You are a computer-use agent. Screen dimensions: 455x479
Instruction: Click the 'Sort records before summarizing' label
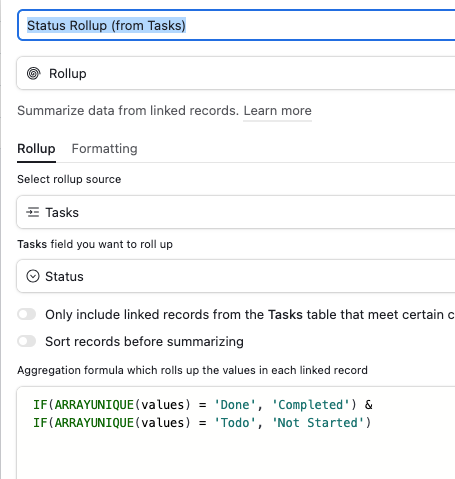click(144, 342)
